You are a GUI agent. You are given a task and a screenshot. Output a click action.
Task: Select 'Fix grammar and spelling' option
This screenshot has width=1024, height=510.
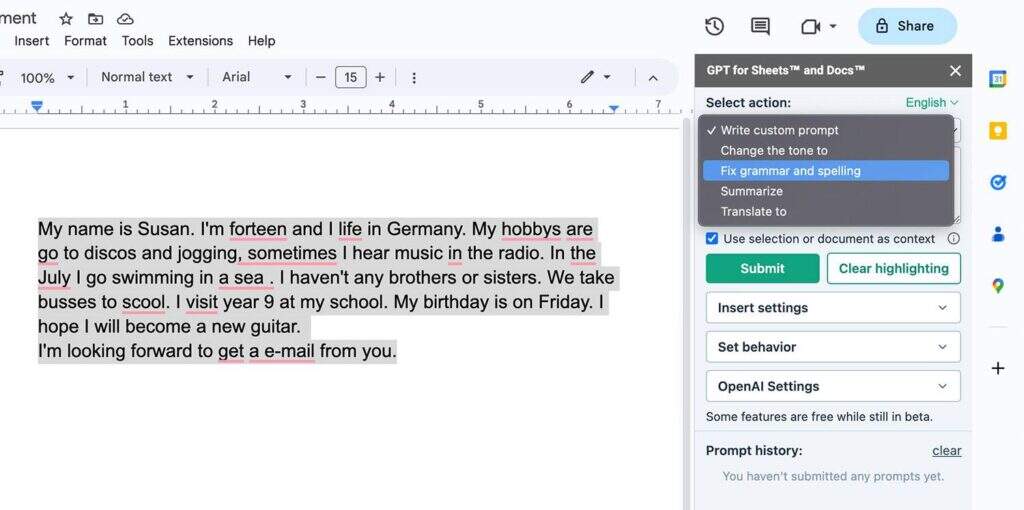point(790,171)
